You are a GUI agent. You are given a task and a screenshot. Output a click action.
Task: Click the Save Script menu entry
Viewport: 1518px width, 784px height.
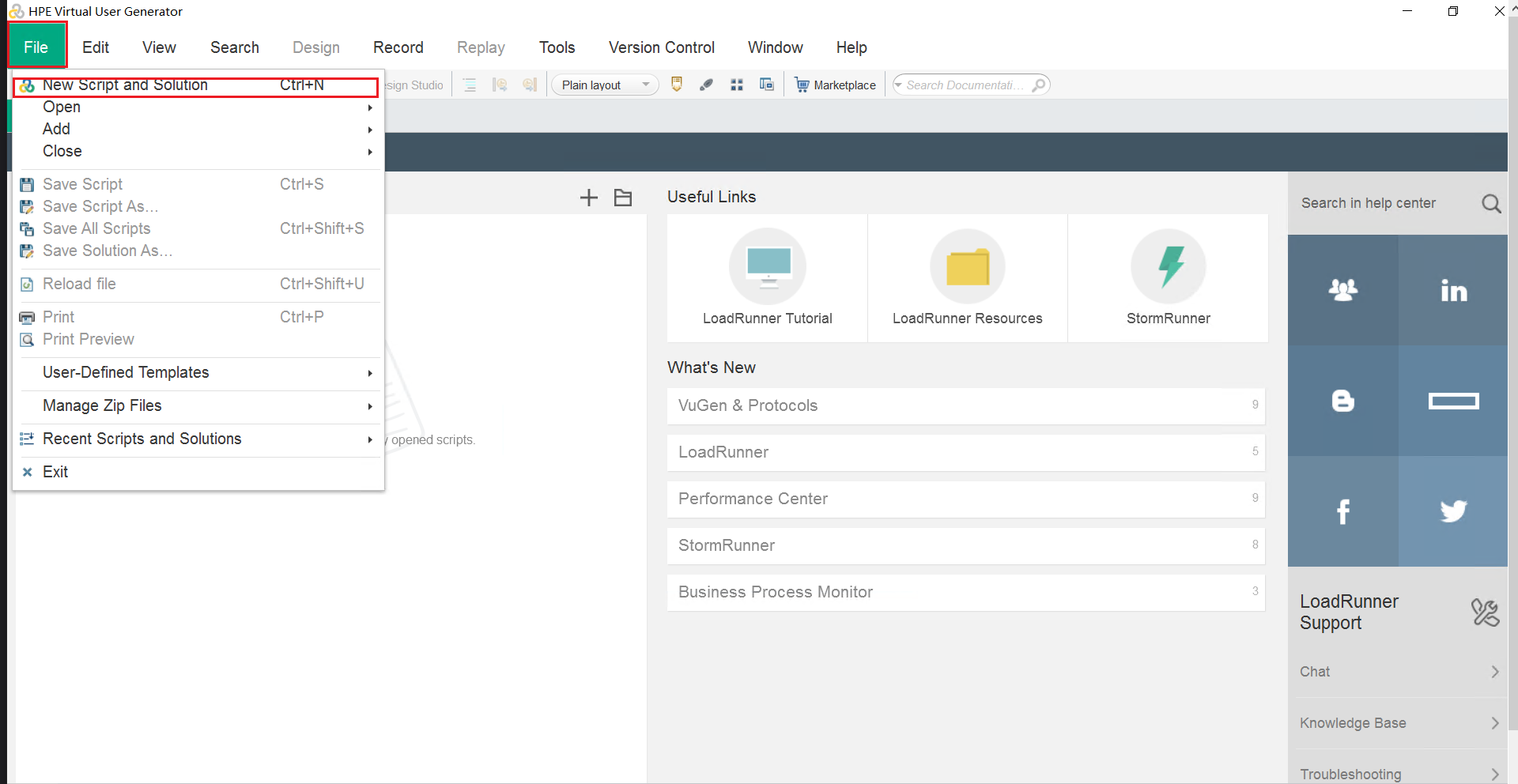click(198, 184)
